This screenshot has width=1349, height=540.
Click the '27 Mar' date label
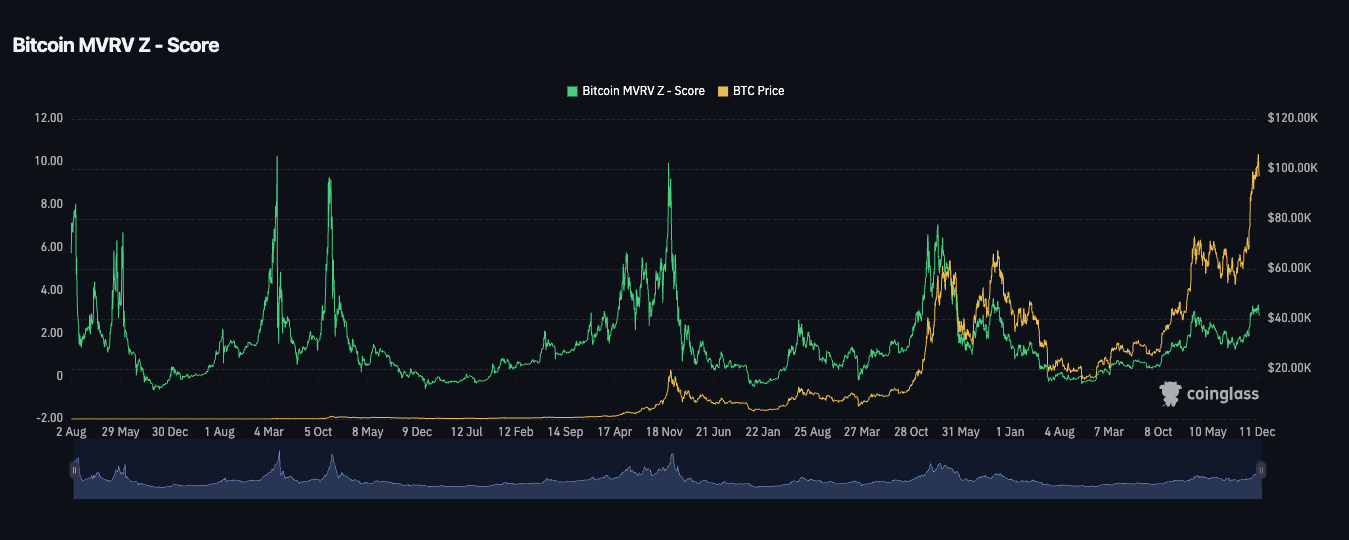pyautogui.click(x=862, y=432)
